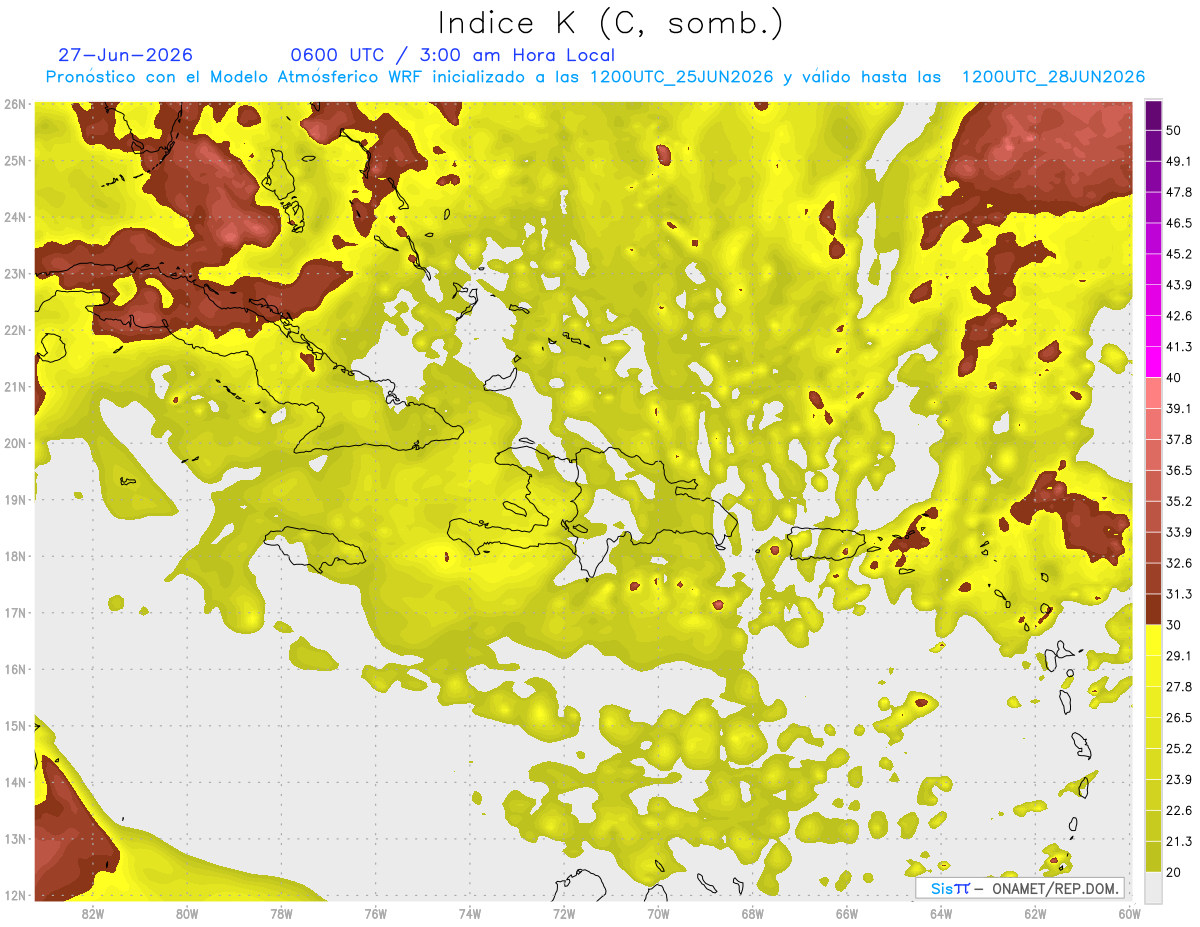The width and height of the screenshot is (1200, 927).
Task: Click the '76W' longitude label
Action: point(375,913)
